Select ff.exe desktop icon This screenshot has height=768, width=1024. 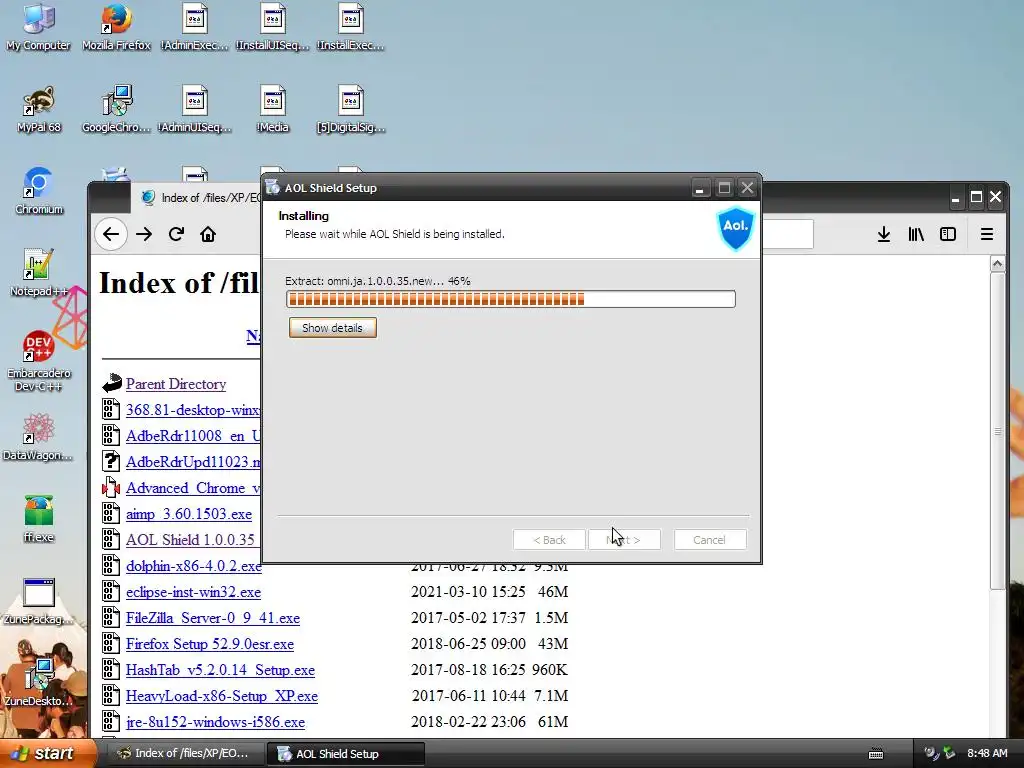(39, 519)
